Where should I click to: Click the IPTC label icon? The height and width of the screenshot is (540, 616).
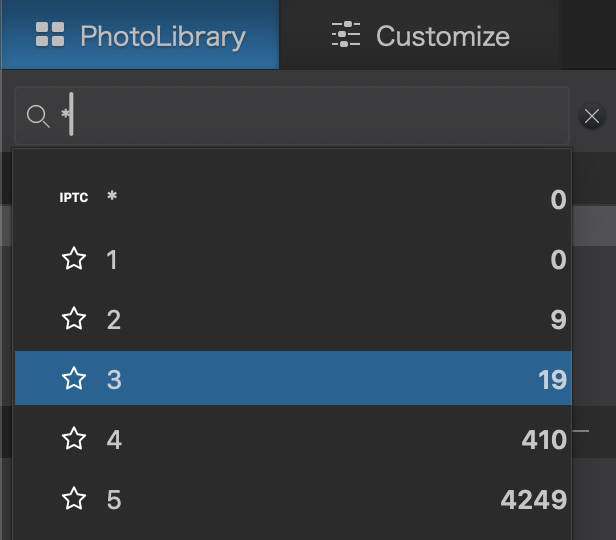[x=73, y=198]
